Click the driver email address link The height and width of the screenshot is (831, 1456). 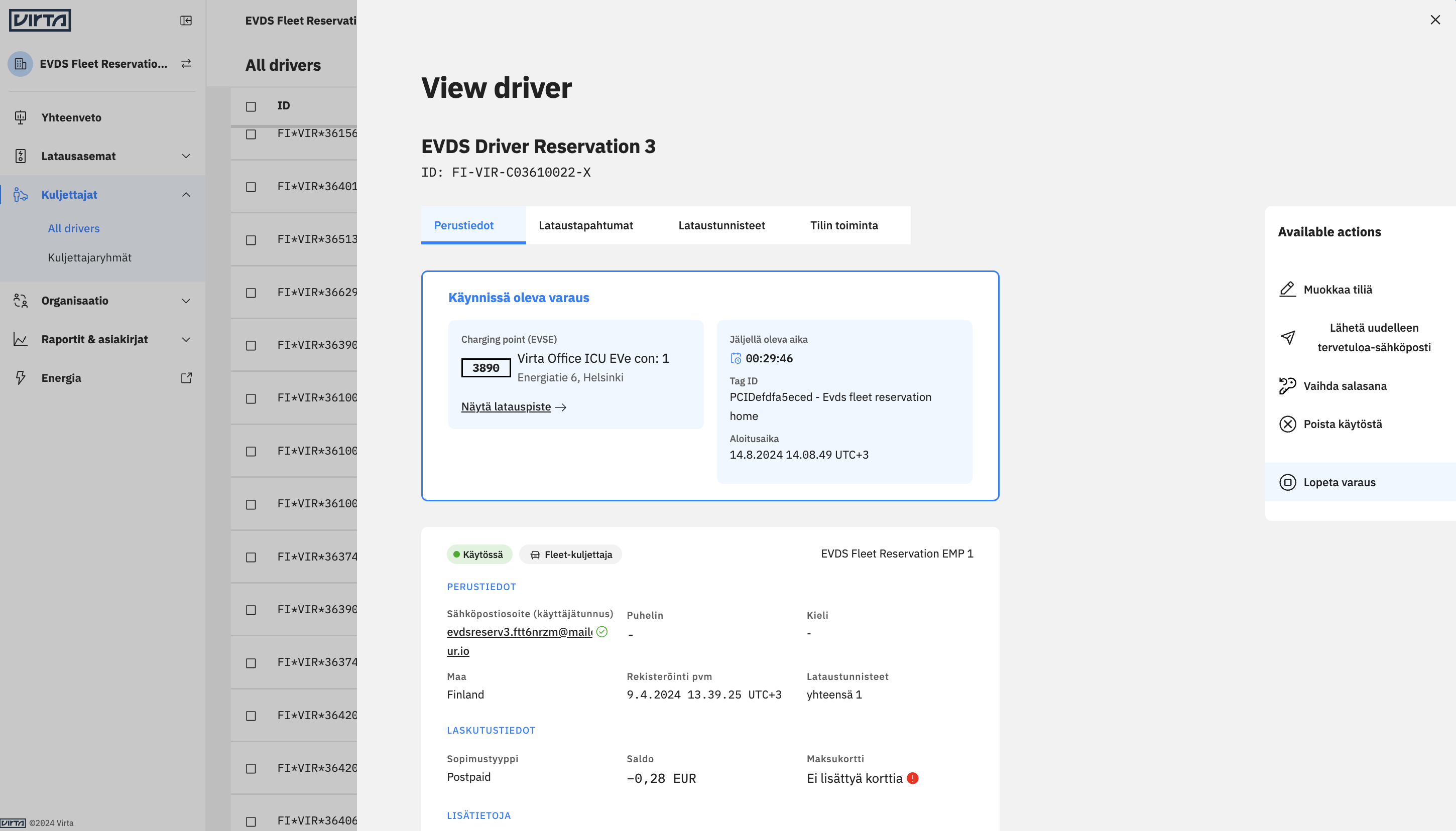point(520,641)
